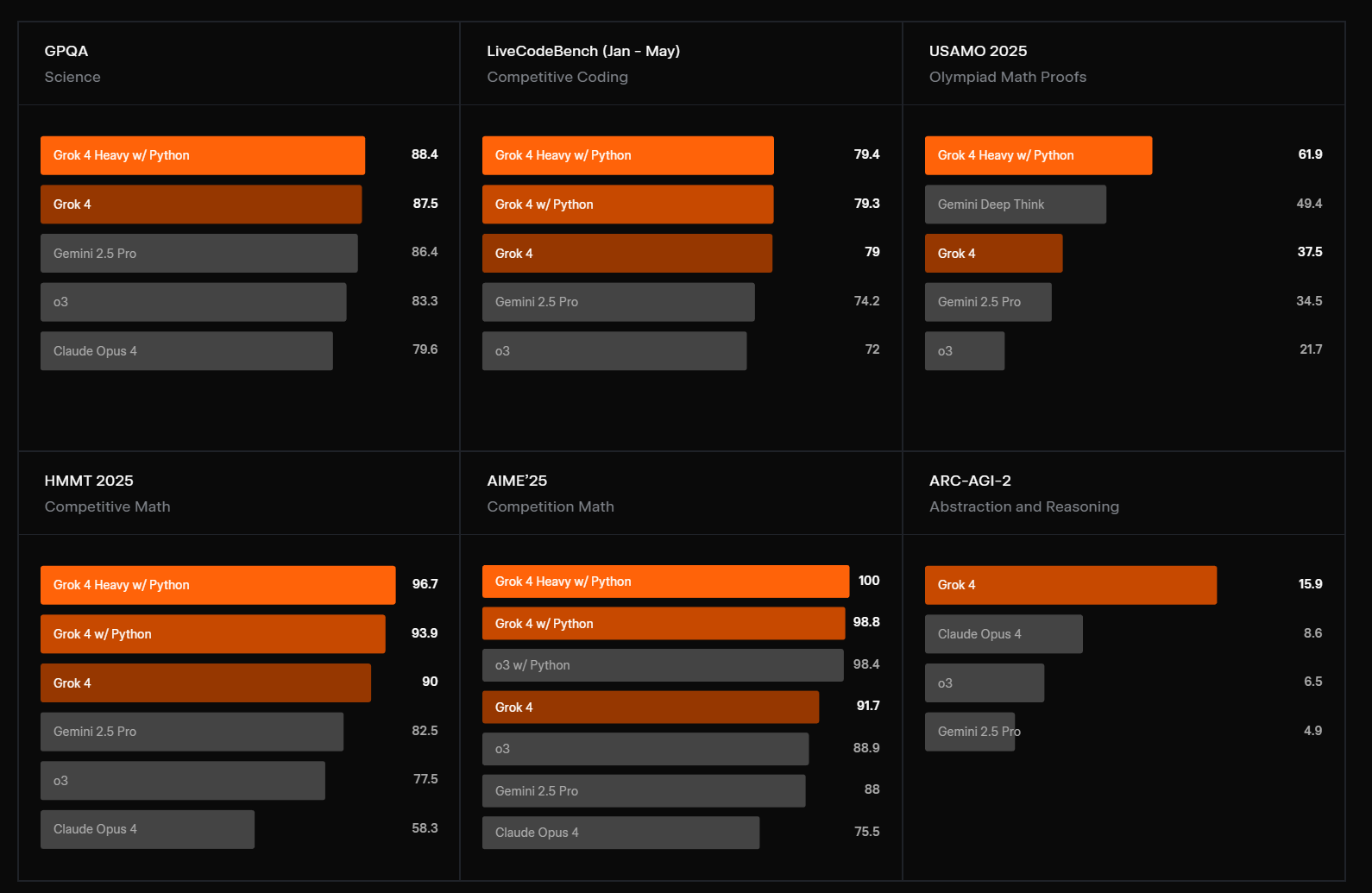This screenshot has width=1372, height=893.
Task: Click the 15.9 score in ARC-AGI-2
Action: [1310, 584]
